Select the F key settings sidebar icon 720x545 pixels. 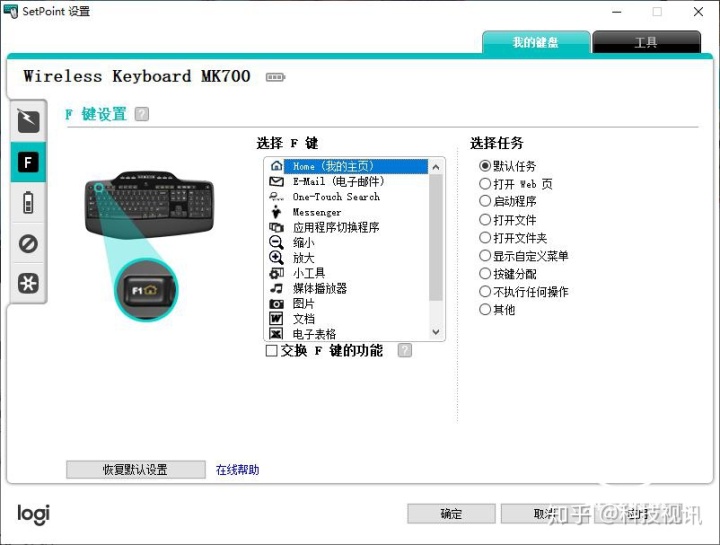(x=28, y=162)
